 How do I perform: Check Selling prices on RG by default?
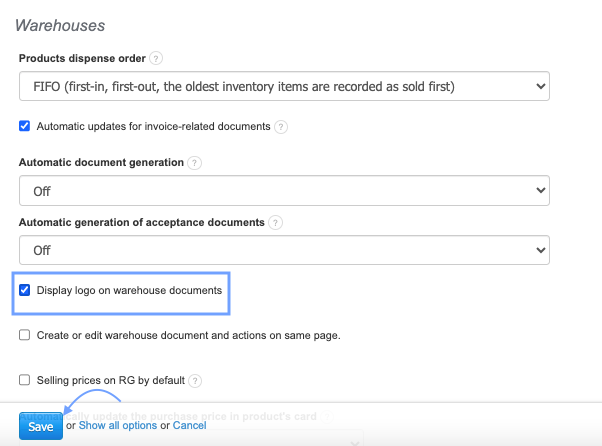click(25, 380)
